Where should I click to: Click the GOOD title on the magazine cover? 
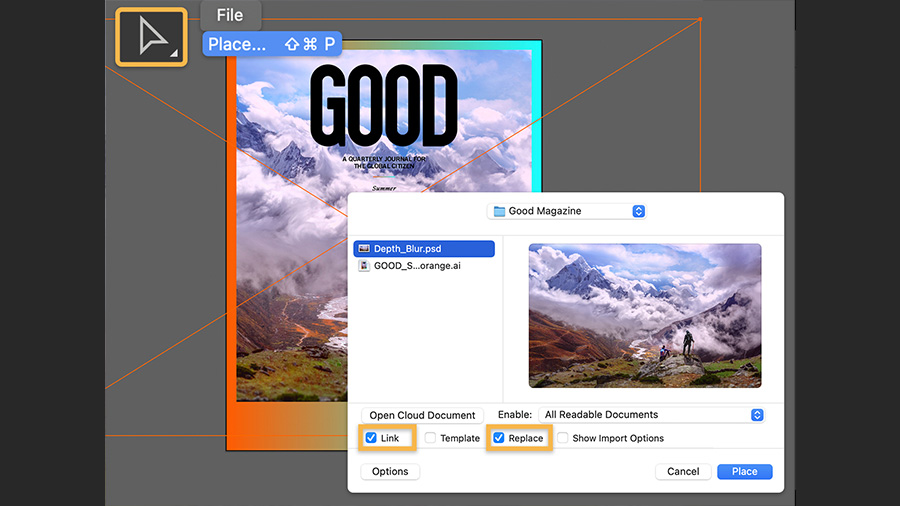(x=384, y=106)
